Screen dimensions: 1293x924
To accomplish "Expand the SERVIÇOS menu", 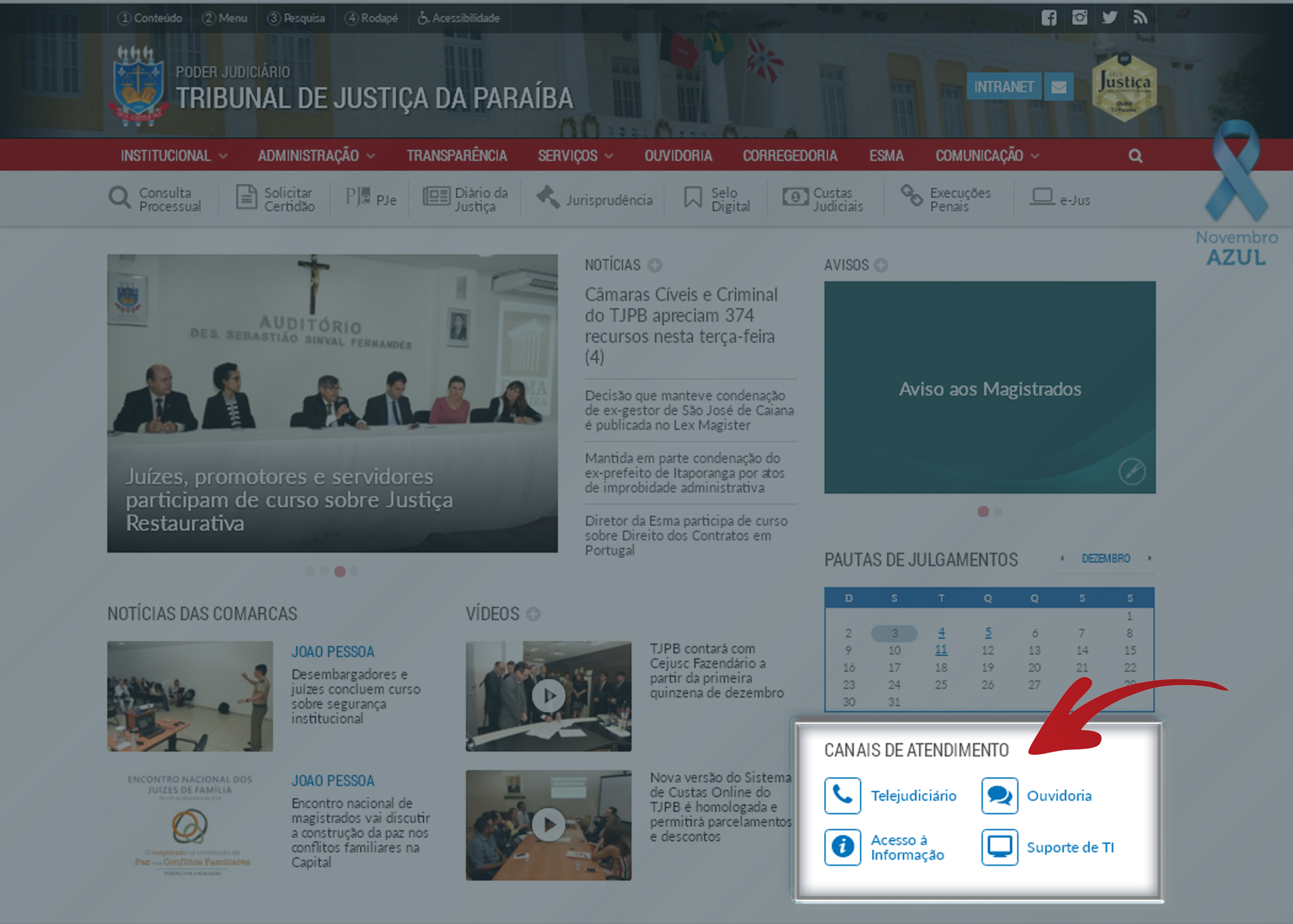I will 576,155.
